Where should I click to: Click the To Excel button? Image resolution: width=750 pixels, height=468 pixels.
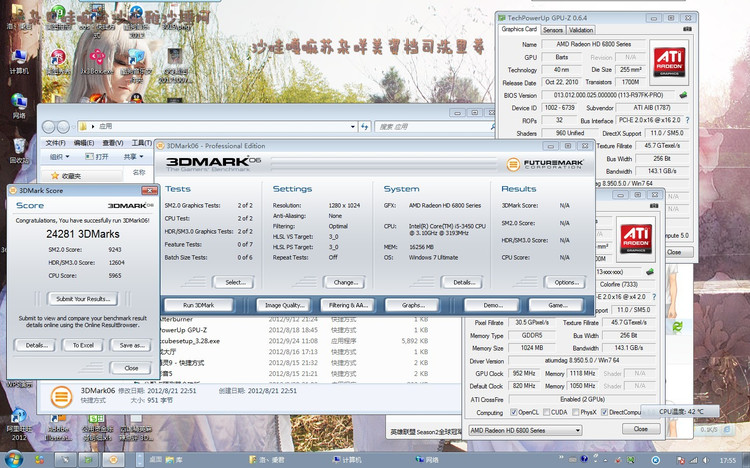tap(83, 345)
